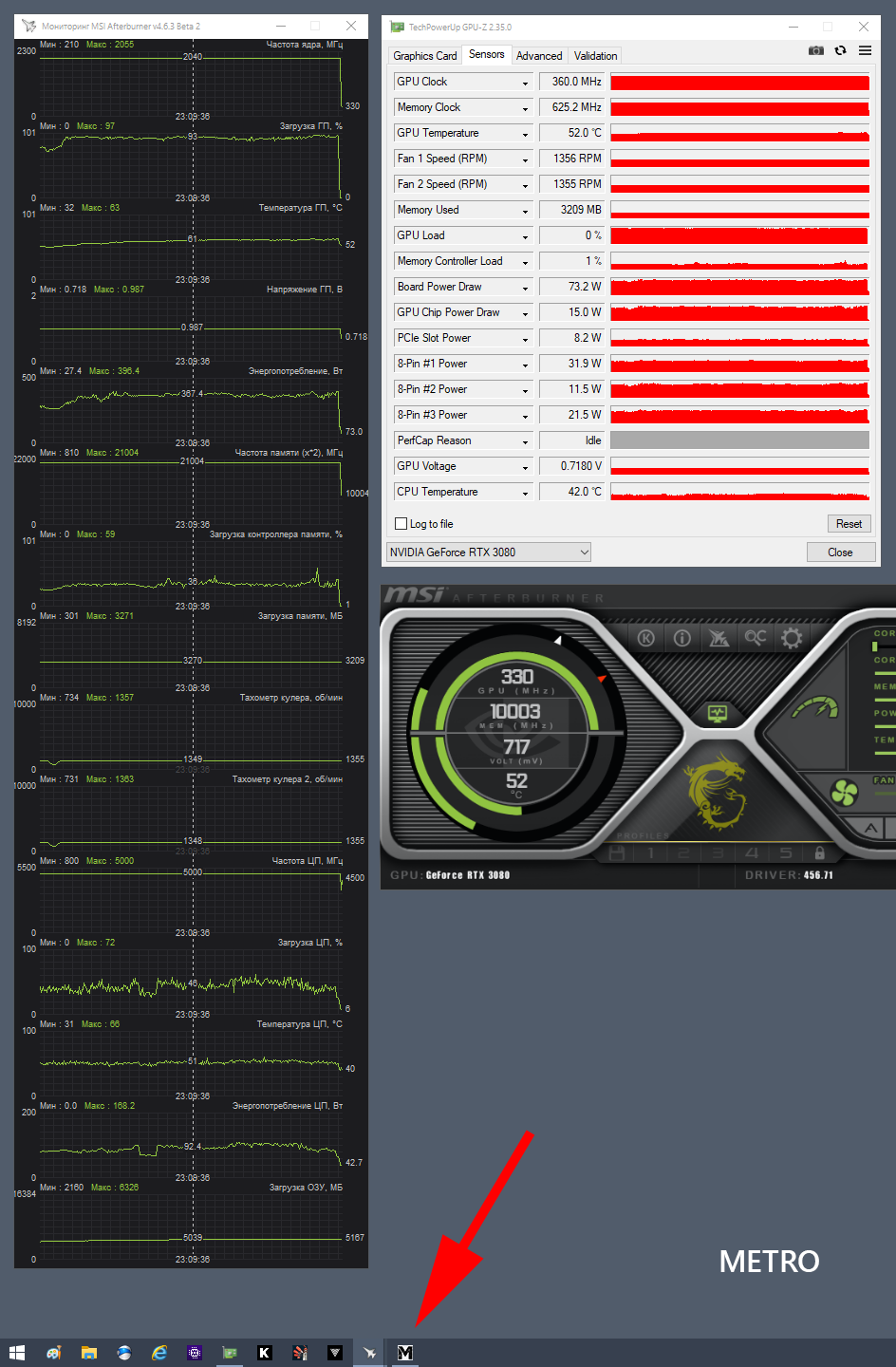Open Internet Explorer from taskbar
Screen dimensions: 896x1367
pyautogui.click(x=159, y=1353)
